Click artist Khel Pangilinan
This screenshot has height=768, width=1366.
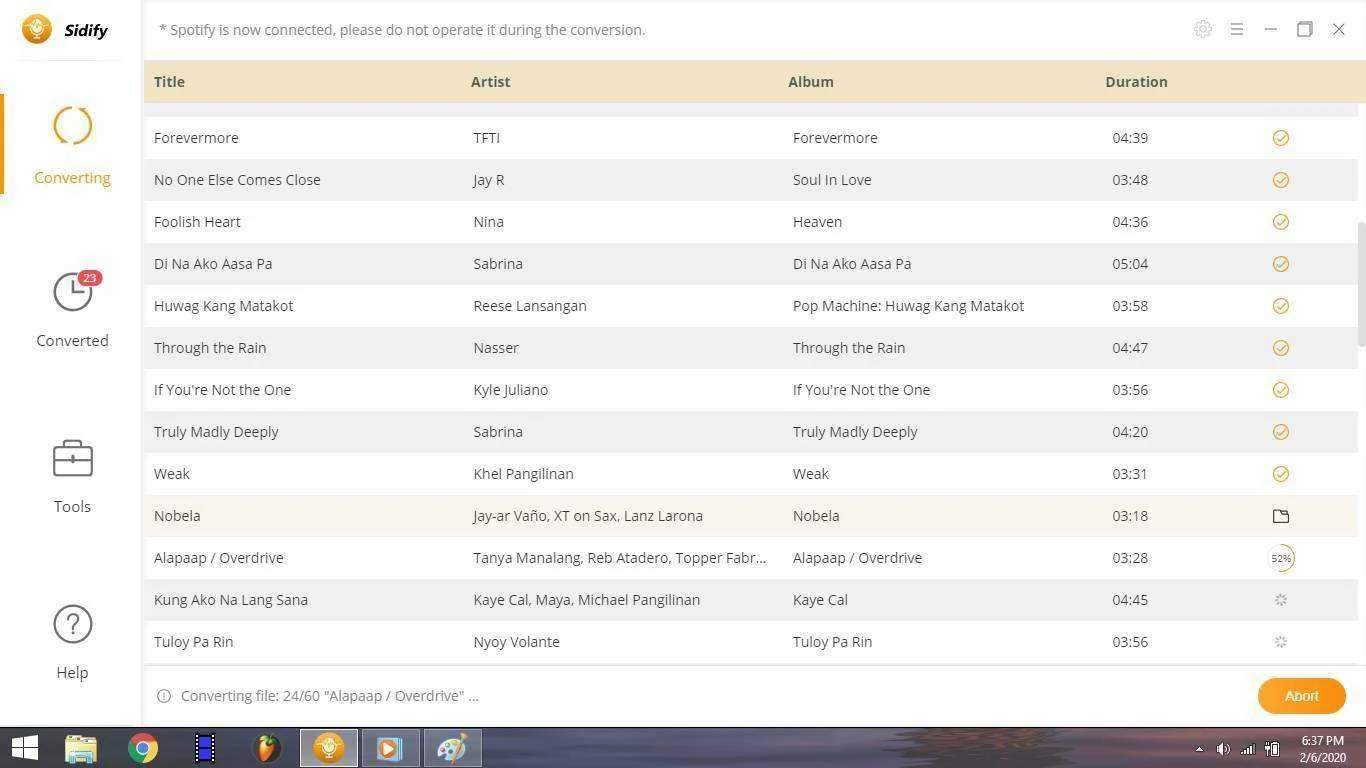click(x=523, y=474)
